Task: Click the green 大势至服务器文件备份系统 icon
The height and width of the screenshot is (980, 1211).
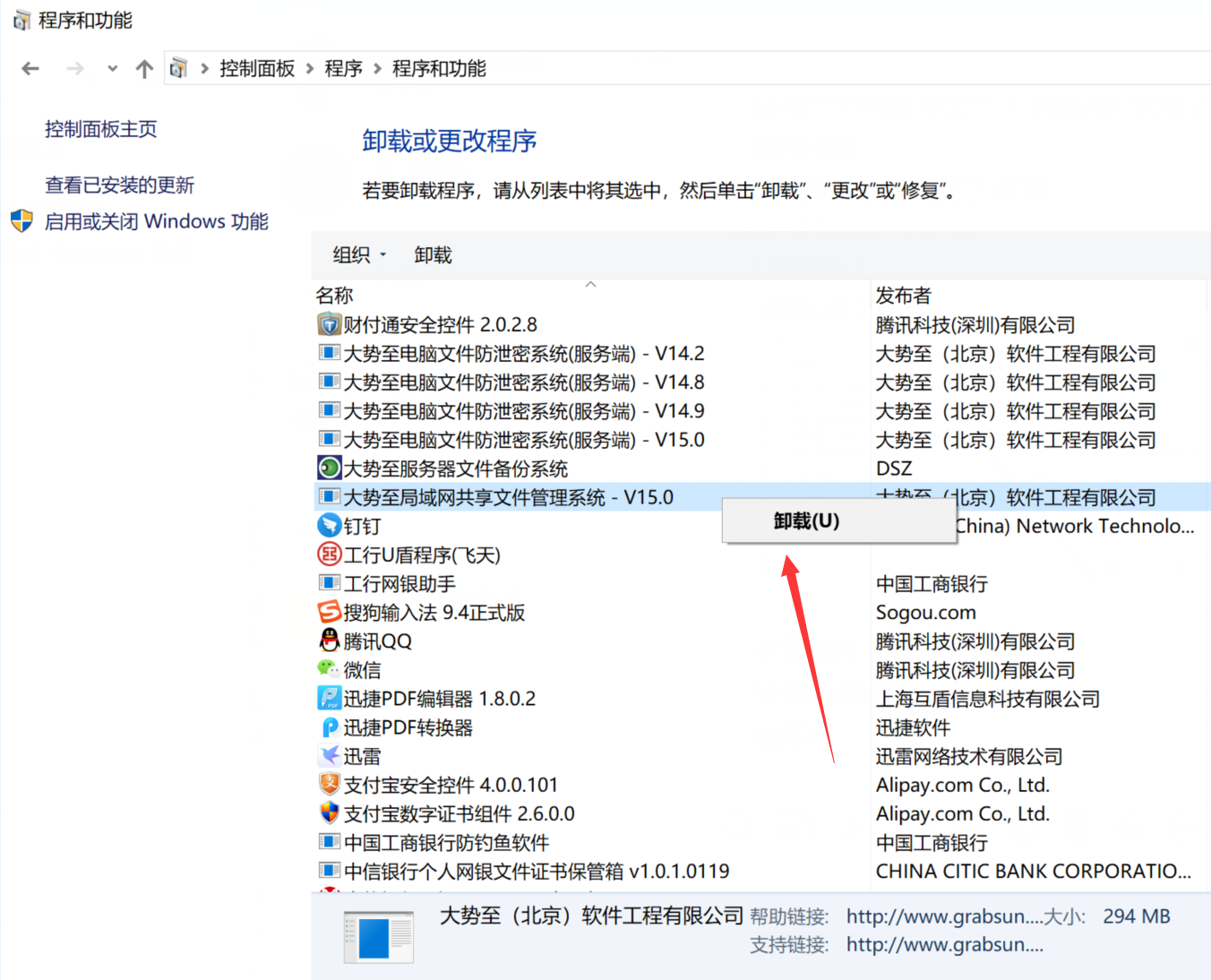Action: (x=330, y=468)
